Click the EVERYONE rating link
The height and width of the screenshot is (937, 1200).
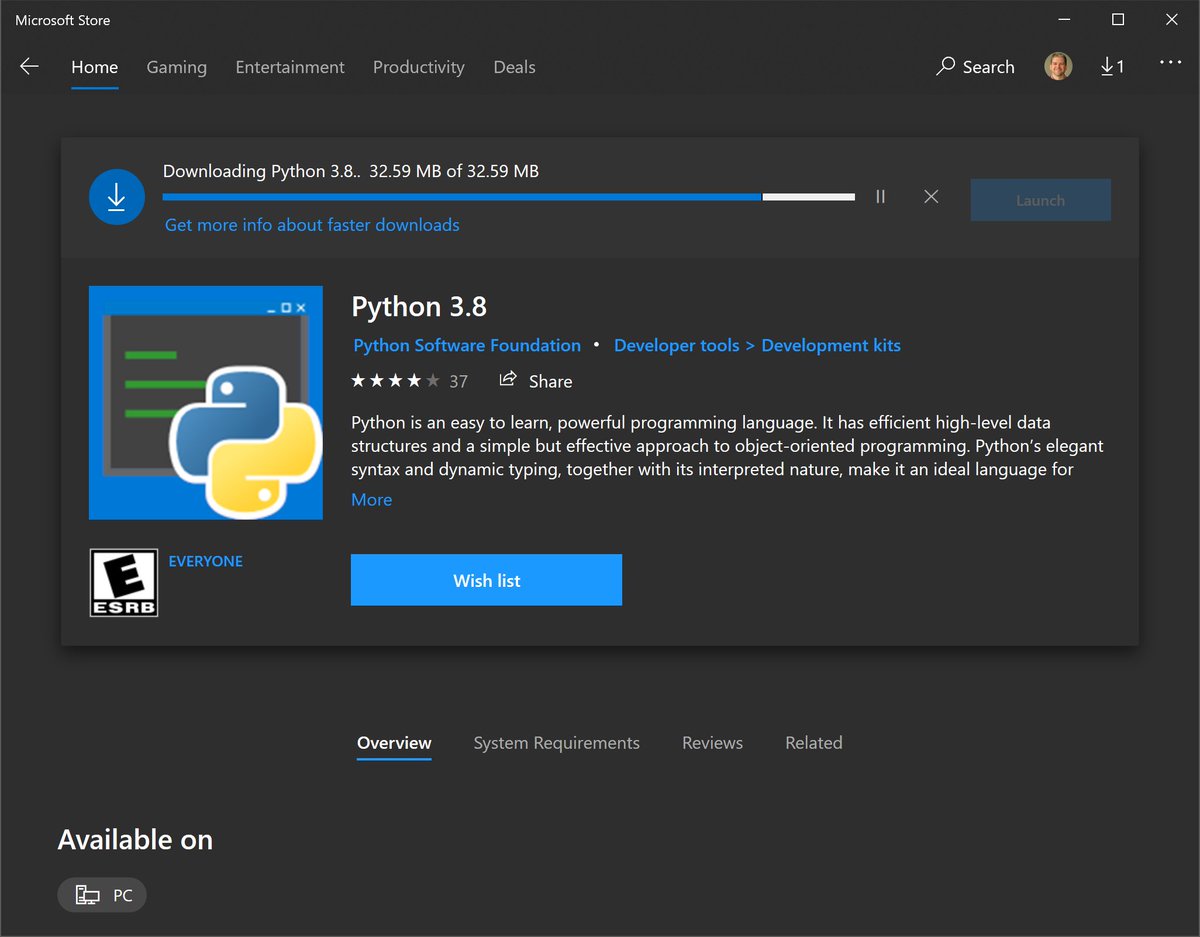coord(206,561)
